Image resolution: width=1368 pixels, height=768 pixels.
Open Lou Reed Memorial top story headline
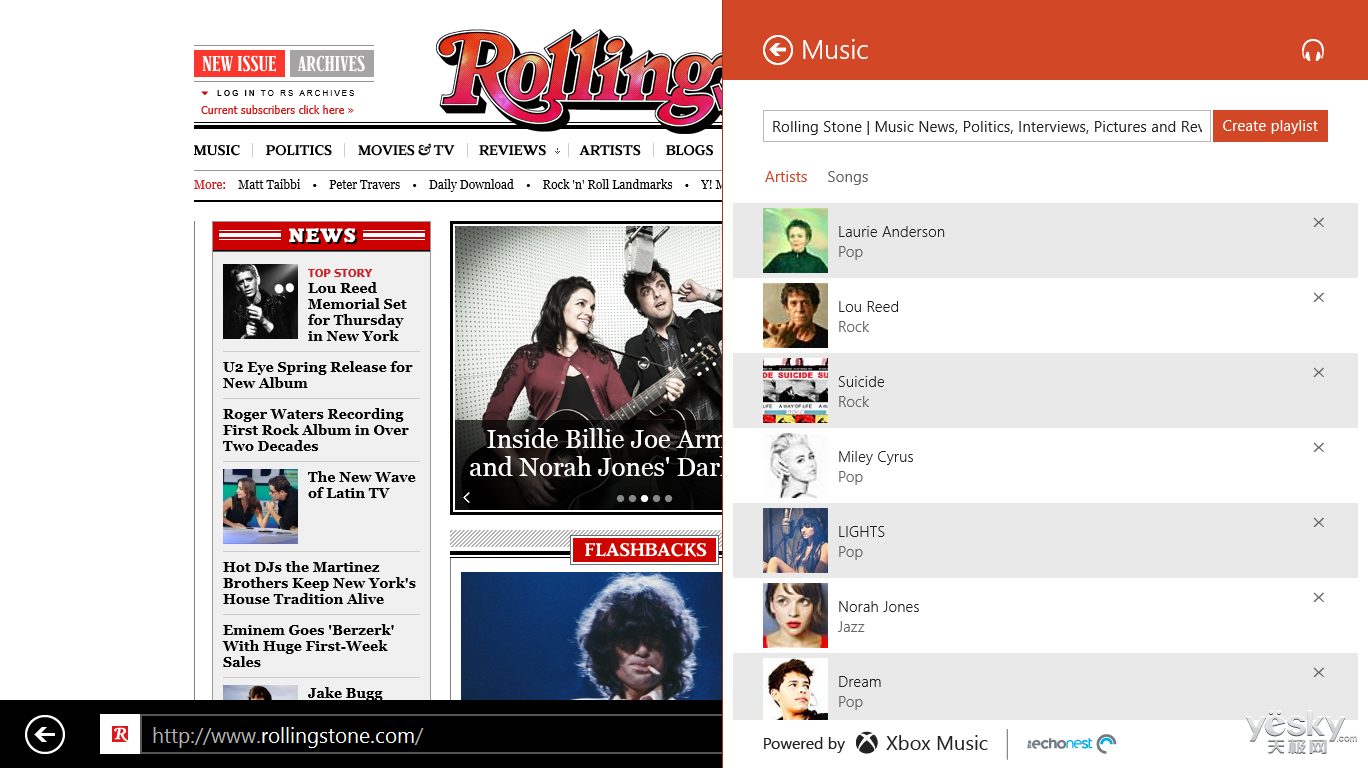click(357, 312)
